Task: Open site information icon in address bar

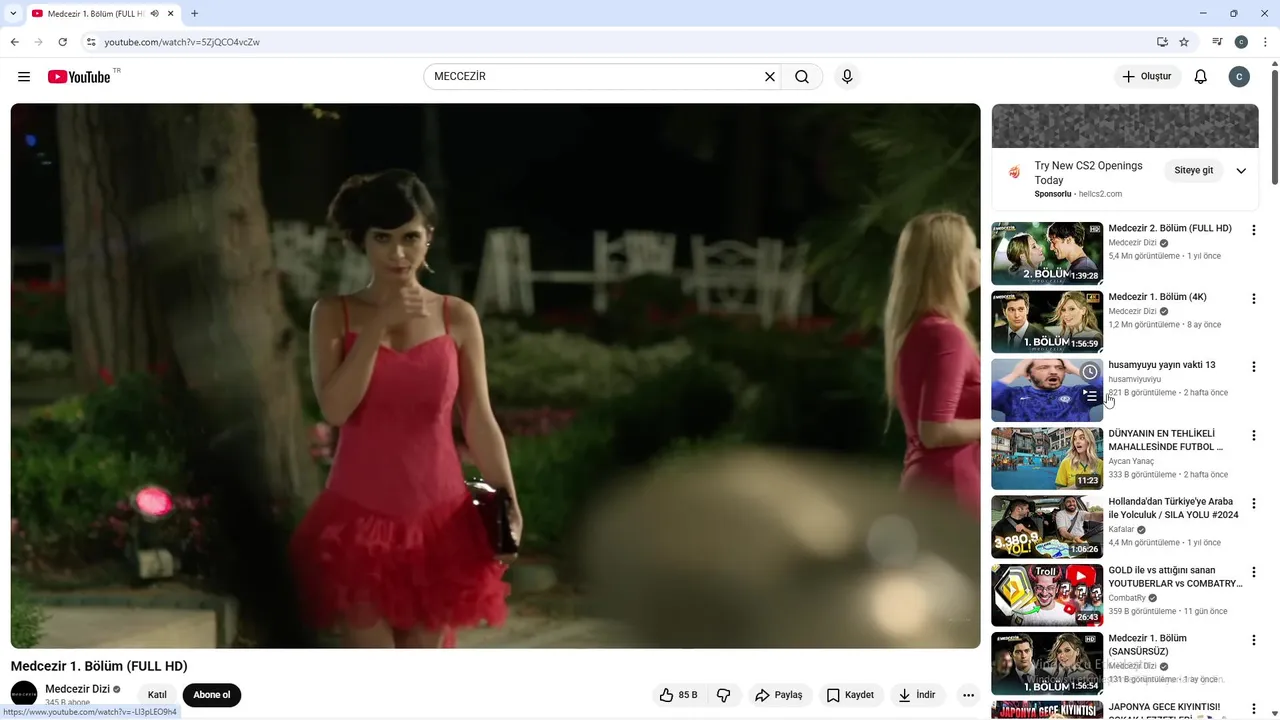Action: coord(90,42)
